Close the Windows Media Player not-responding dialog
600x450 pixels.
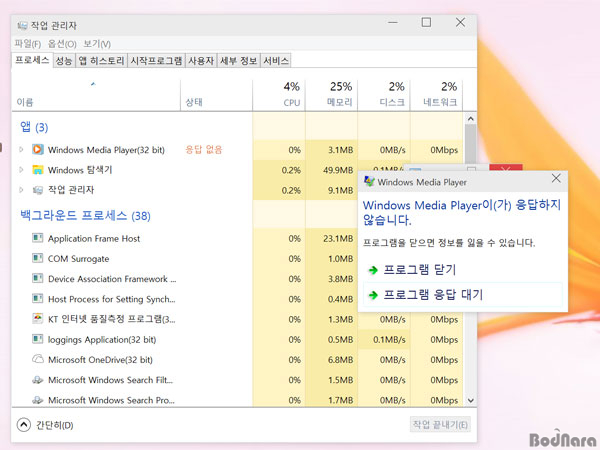pos(556,178)
